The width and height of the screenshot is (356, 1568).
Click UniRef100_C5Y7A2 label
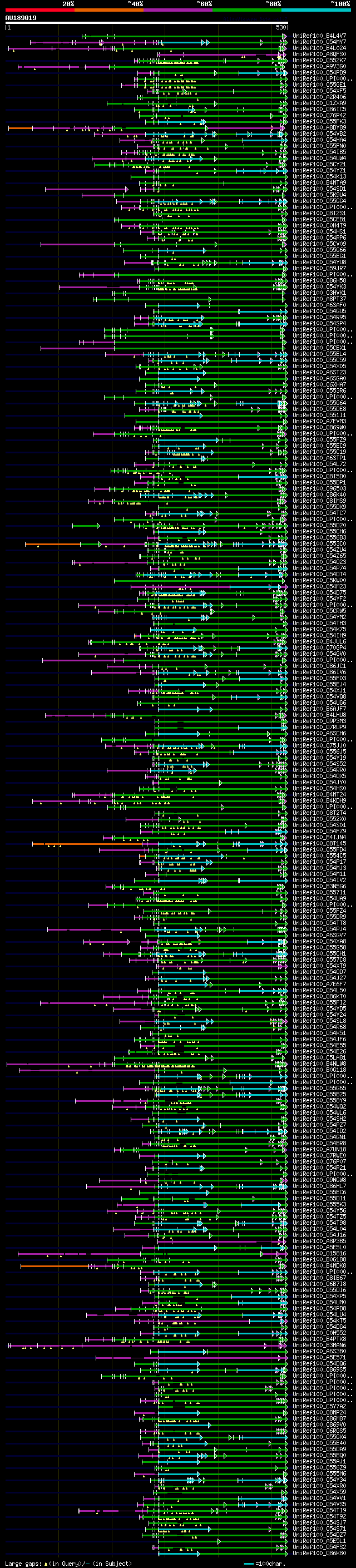point(319,1406)
